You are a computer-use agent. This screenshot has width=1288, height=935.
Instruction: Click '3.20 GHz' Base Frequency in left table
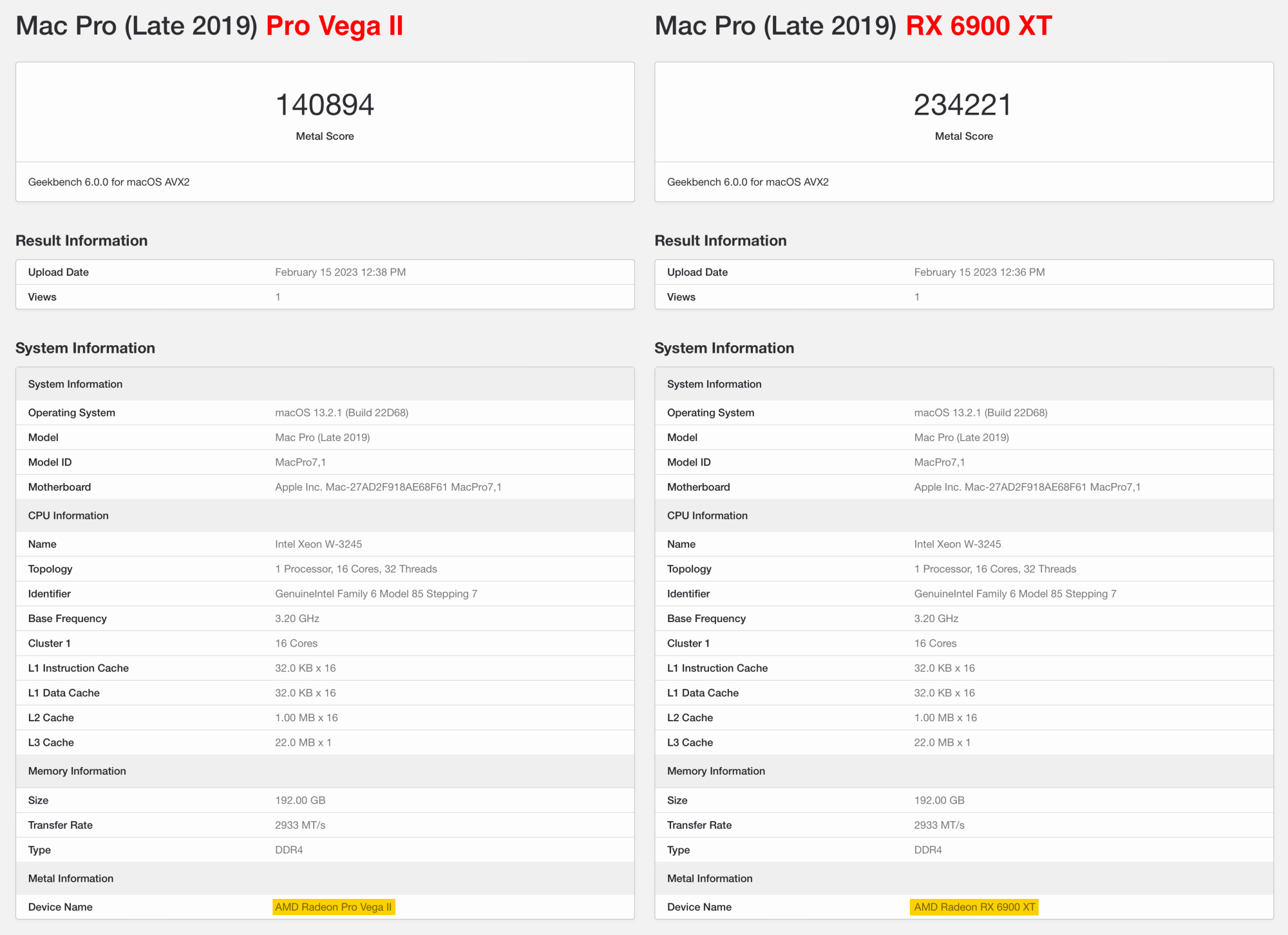[x=297, y=619]
